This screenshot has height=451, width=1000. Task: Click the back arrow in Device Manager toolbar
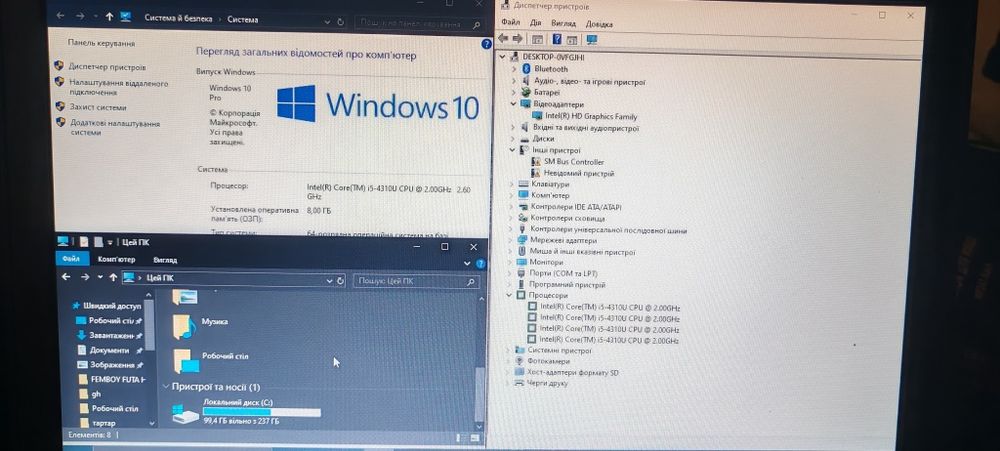[503, 40]
